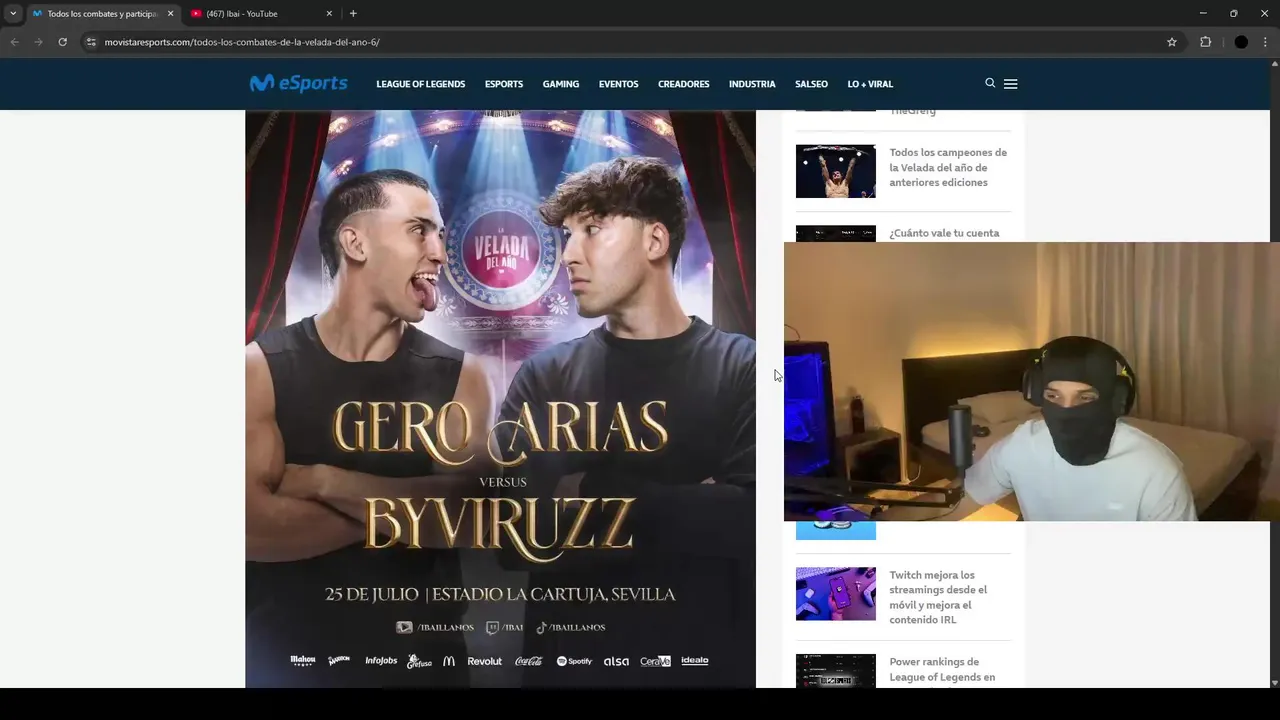Open the INDUSTRIA menu item
The height and width of the screenshot is (720, 1280).
752,84
